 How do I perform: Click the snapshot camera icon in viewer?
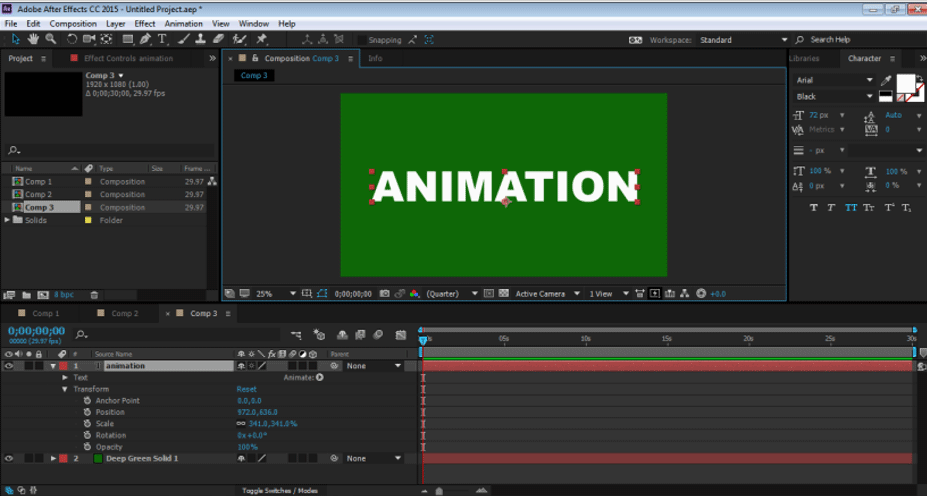[x=384, y=293]
